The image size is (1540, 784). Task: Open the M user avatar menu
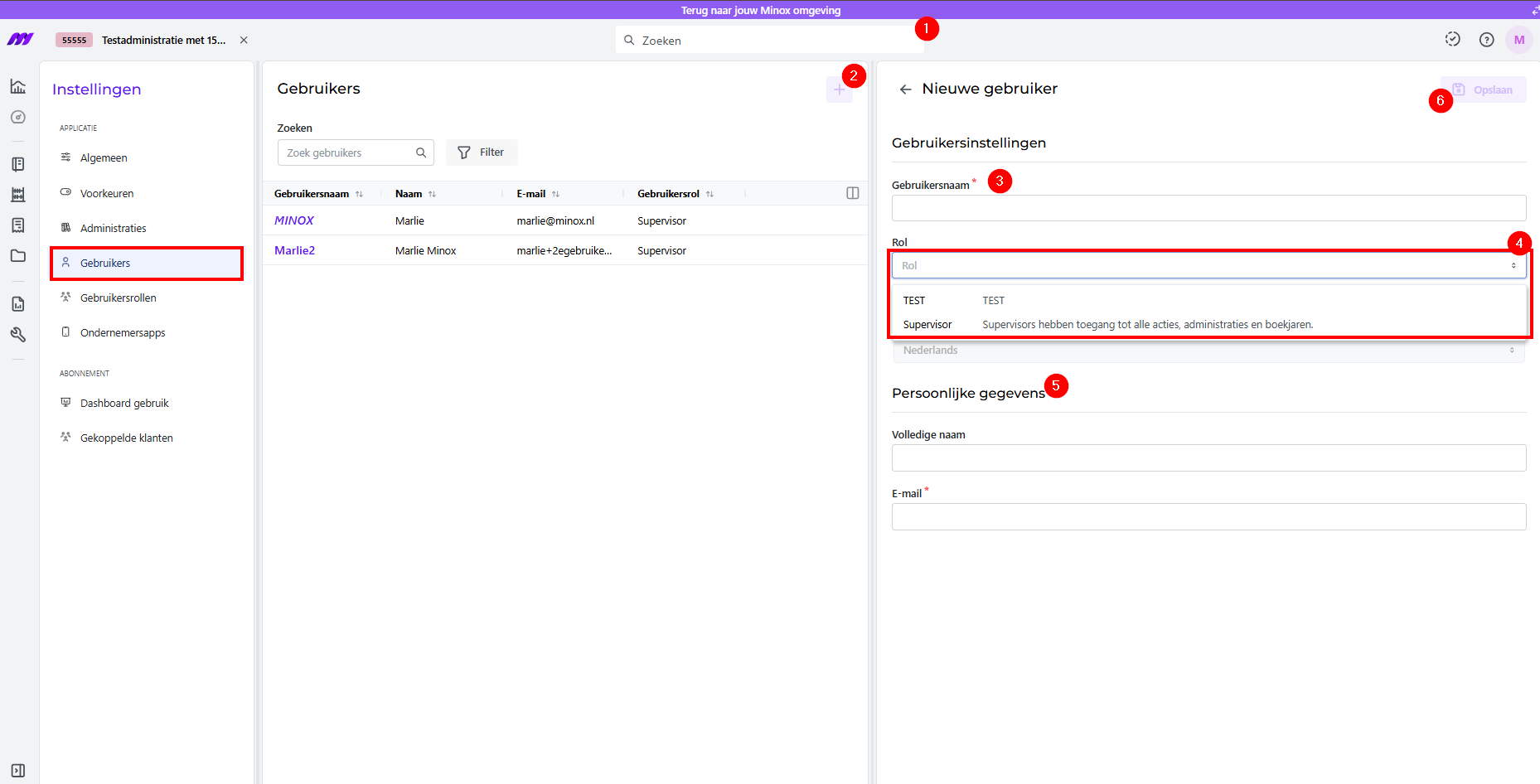[x=1519, y=40]
